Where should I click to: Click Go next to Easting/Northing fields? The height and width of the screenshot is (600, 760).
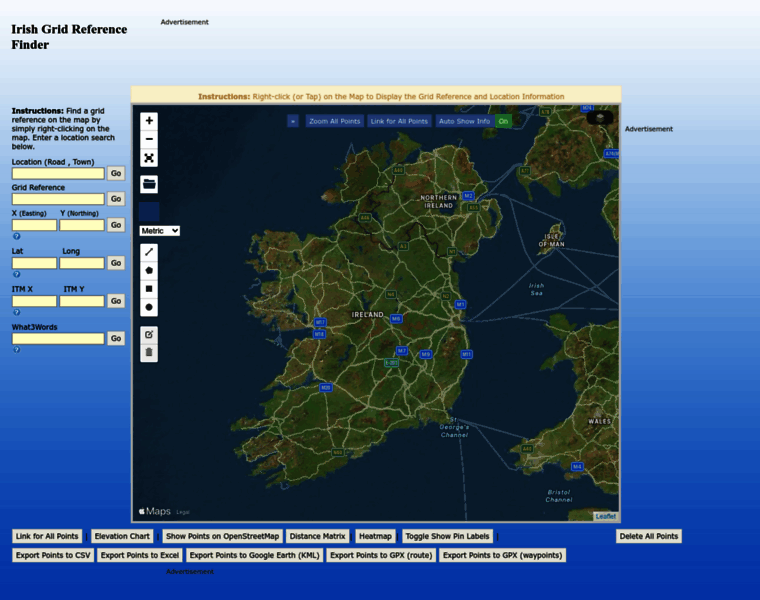[116, 225]
